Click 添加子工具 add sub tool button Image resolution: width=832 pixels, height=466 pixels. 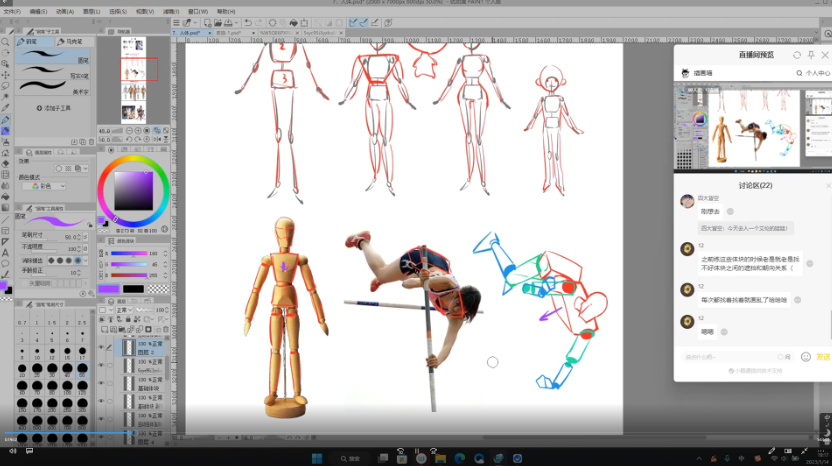click(x=54, y=108)
